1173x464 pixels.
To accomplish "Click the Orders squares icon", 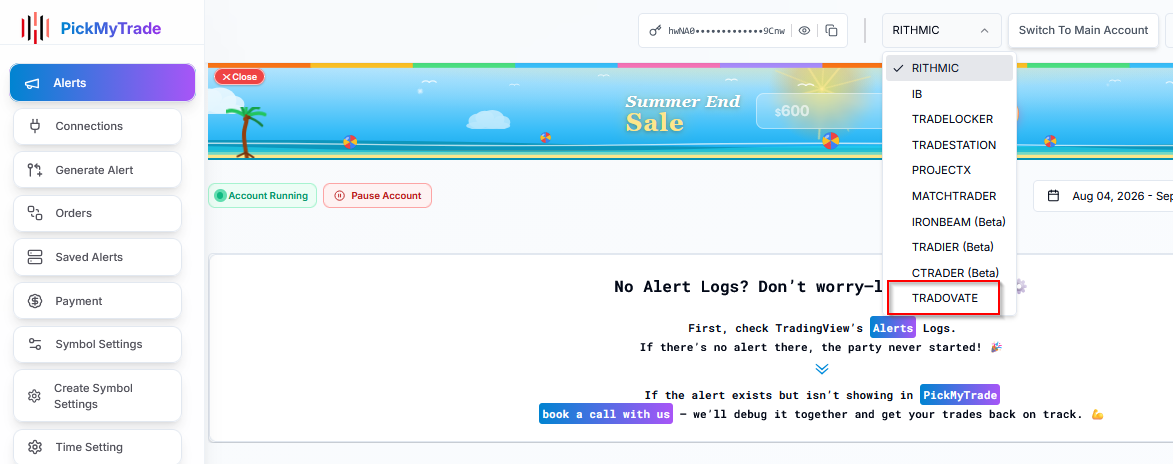I will pos(34,213).
